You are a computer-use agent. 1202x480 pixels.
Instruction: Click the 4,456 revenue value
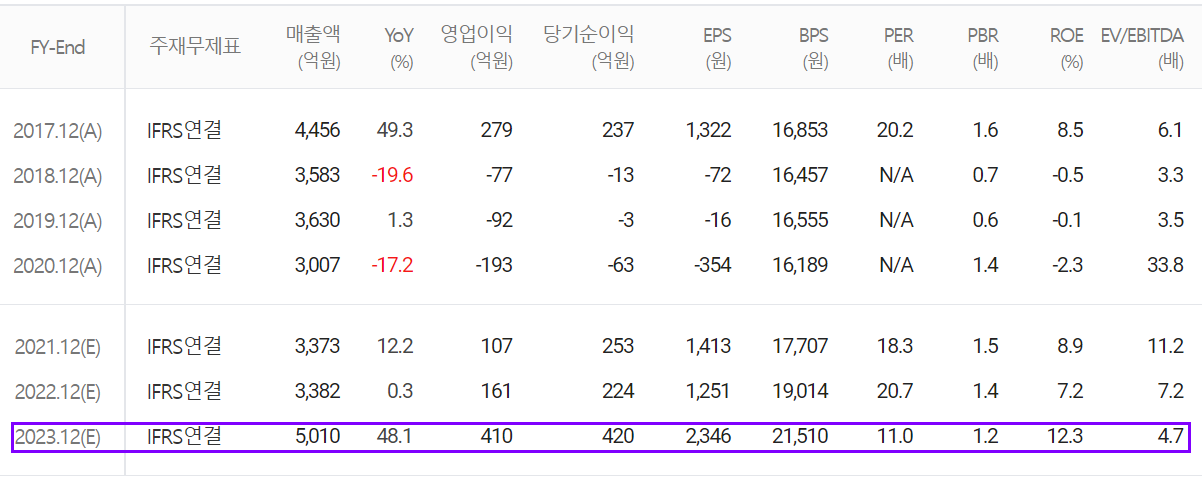click(x=318, y=130)
